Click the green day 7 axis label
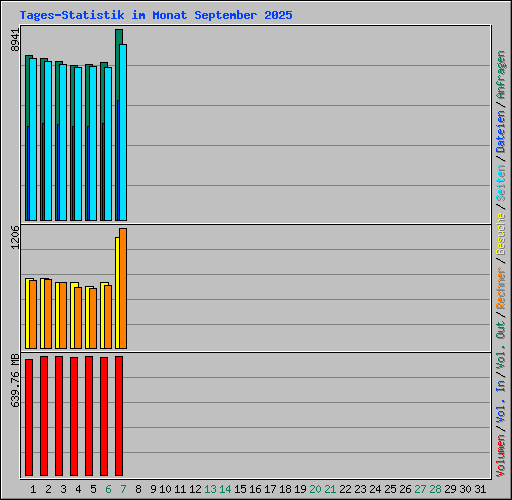Screen dimensions: 512x500 click(123, 489)
